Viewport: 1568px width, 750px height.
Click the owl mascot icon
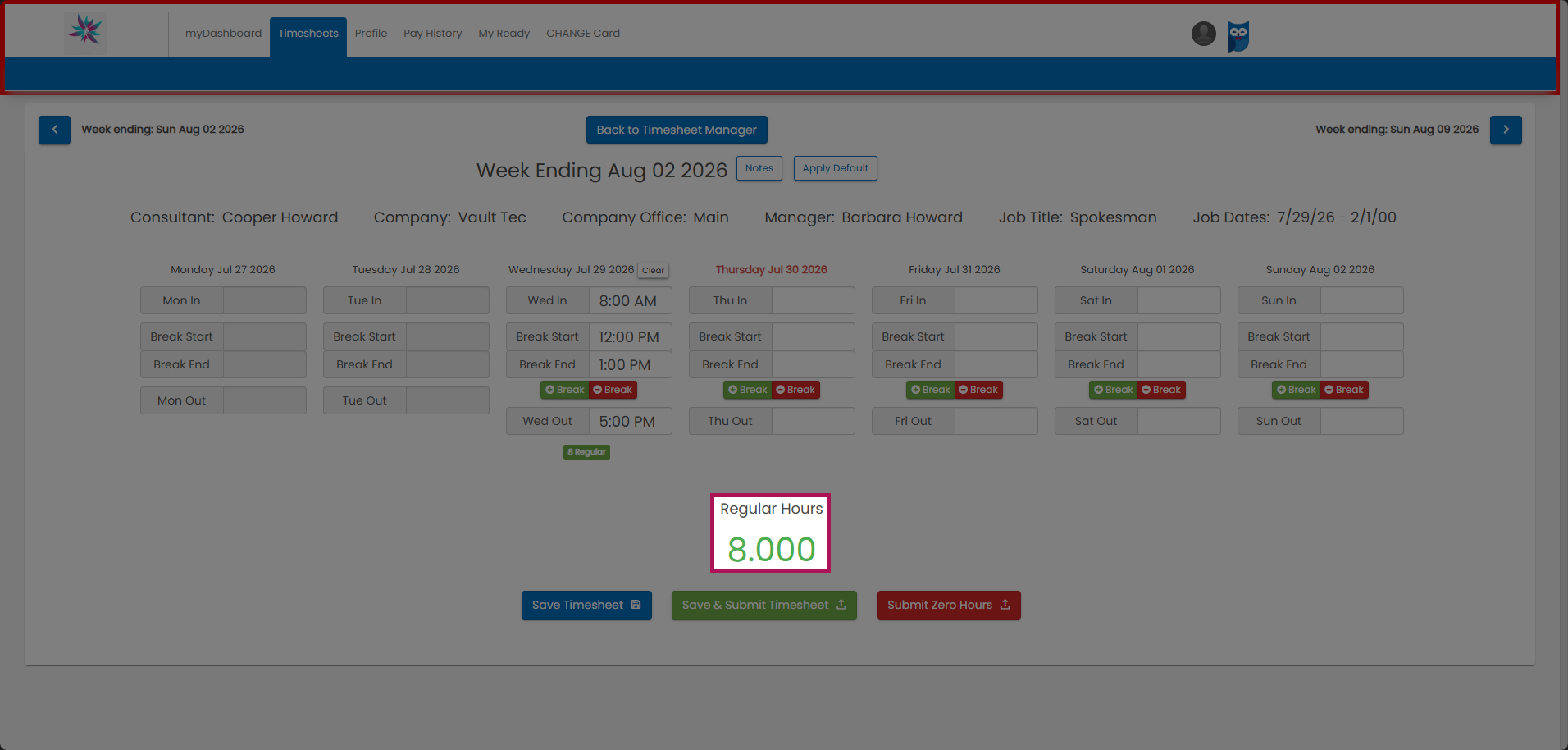[1238, 36]
